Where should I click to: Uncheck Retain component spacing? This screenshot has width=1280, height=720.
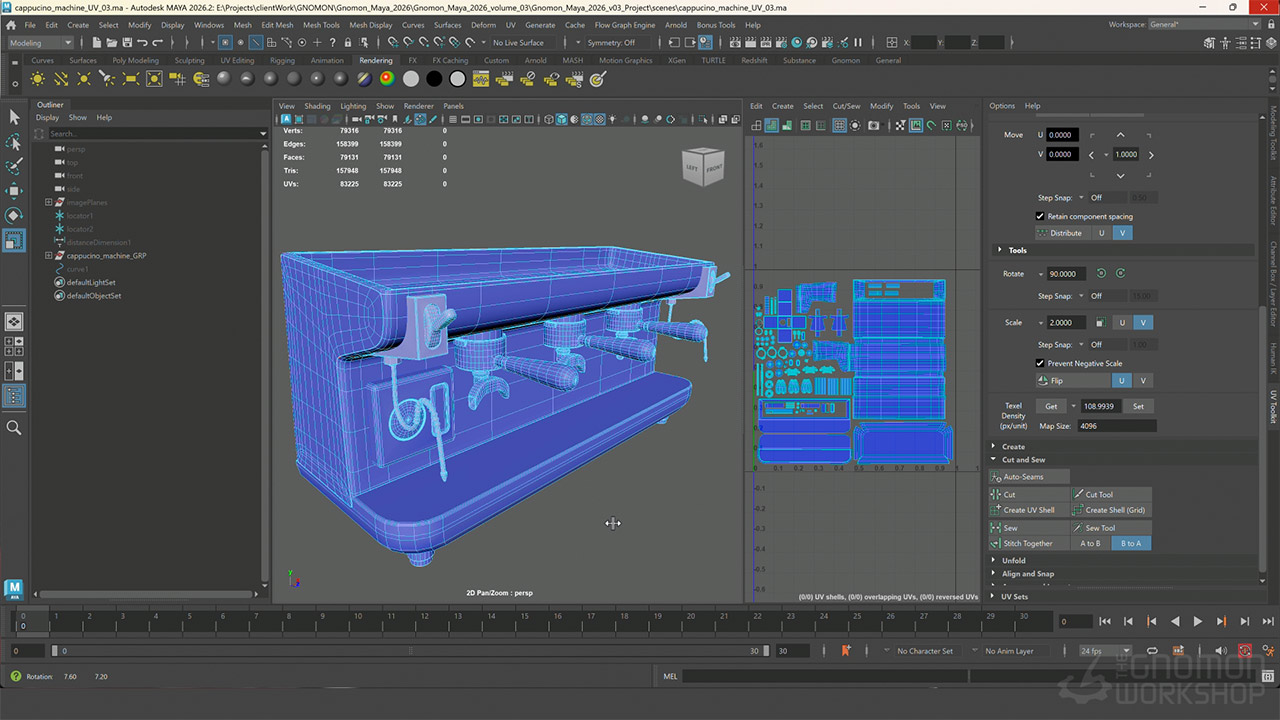click(1040, 216)
